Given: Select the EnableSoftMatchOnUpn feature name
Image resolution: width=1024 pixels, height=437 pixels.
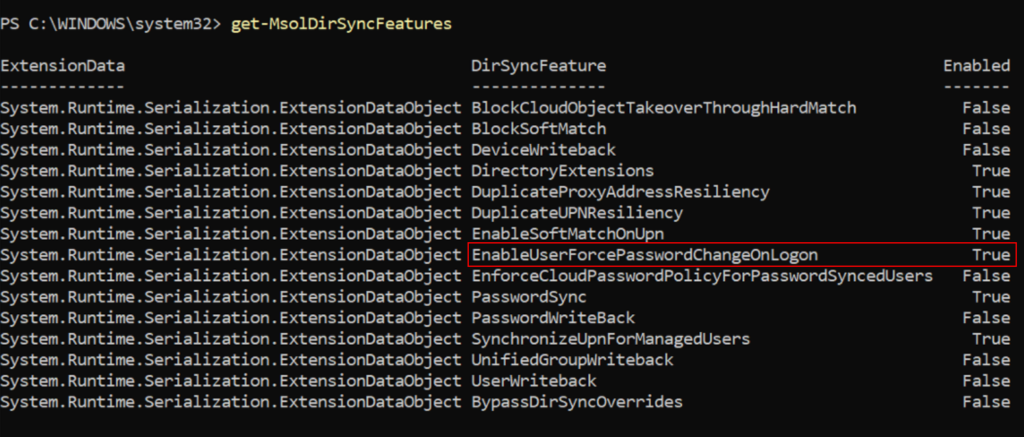Looking at the screenshot, I should click(567, 233).
